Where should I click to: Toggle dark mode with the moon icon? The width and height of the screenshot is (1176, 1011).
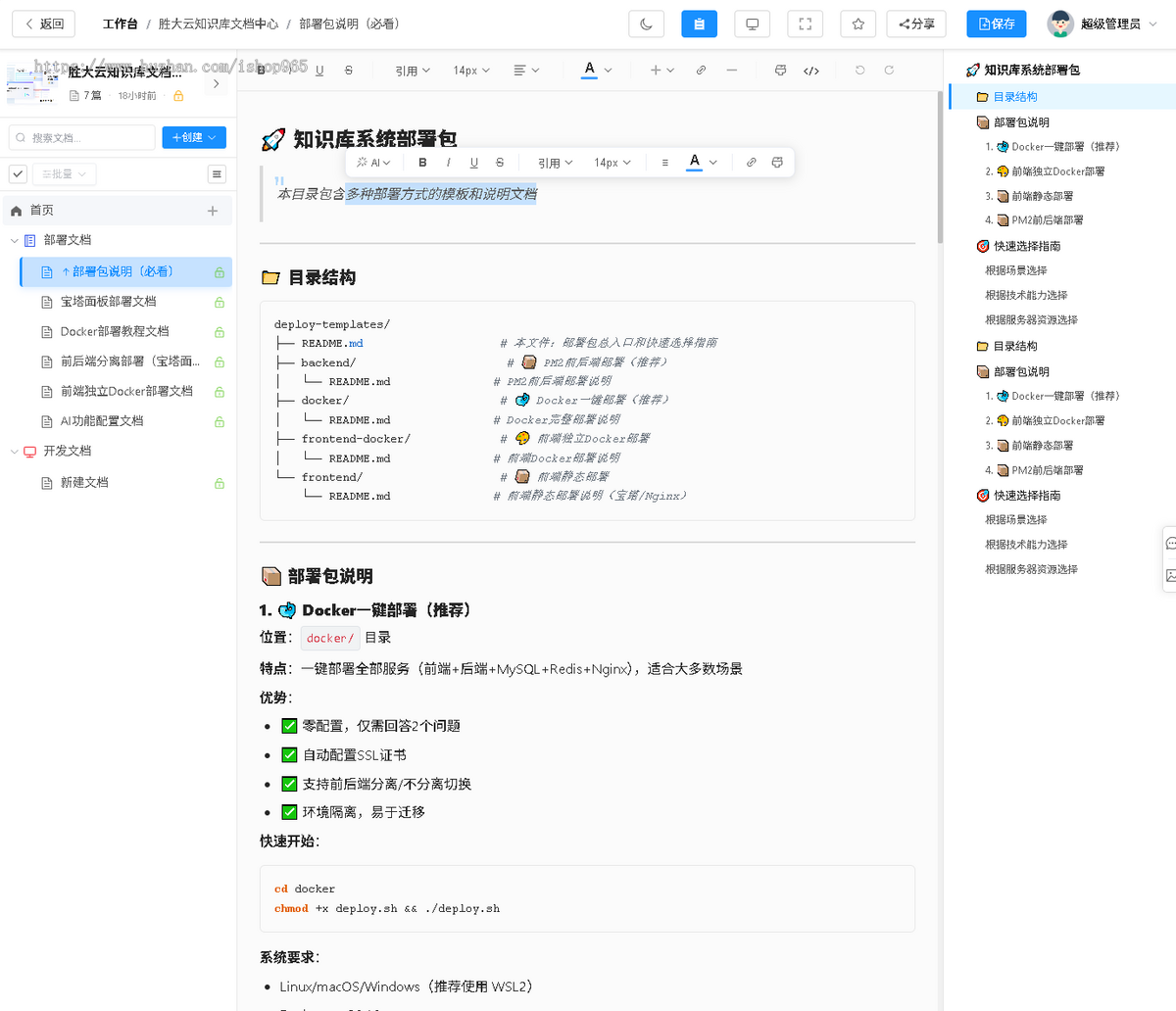click(x=646, y=24)
